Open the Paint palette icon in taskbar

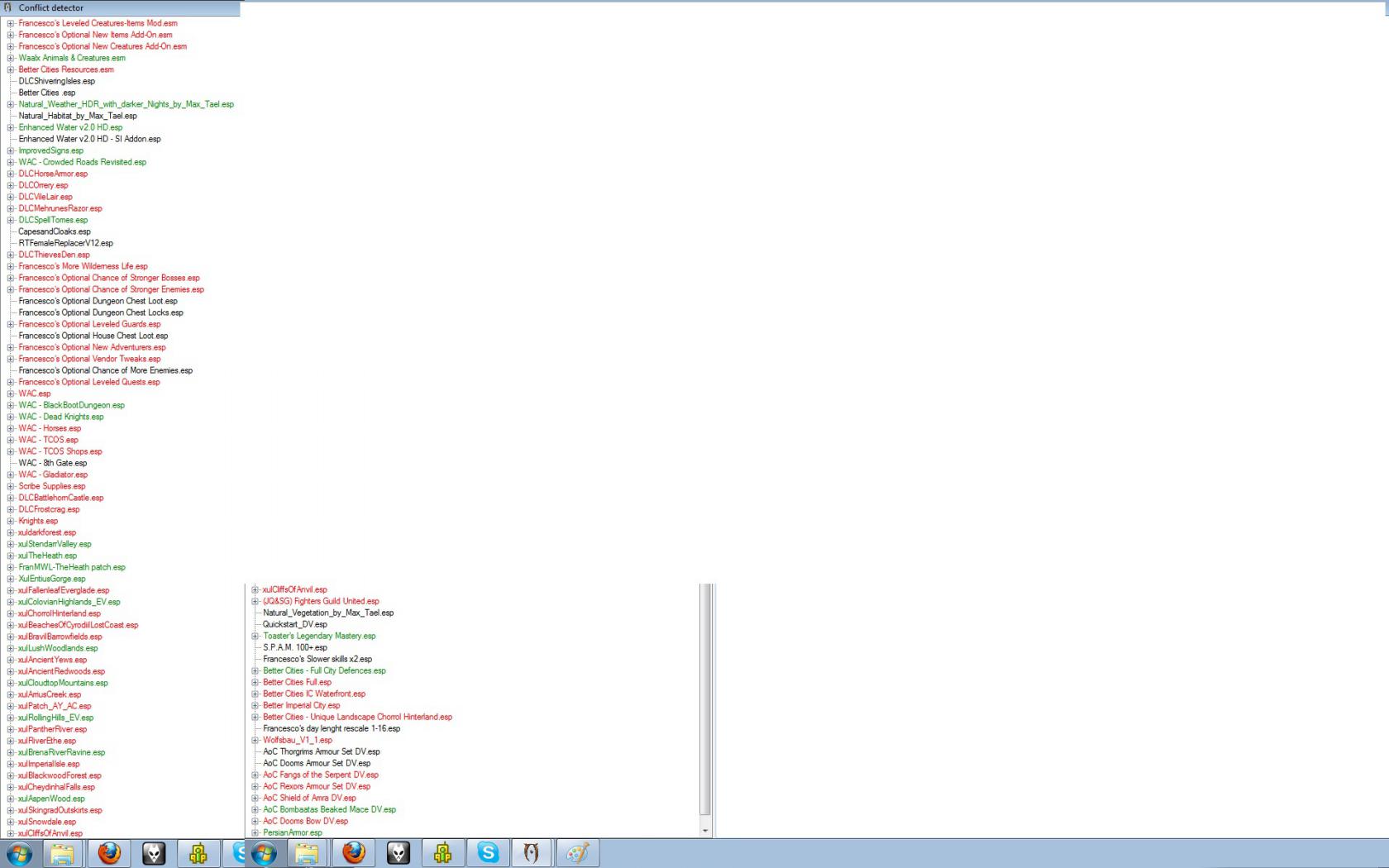tap(577, 853)
